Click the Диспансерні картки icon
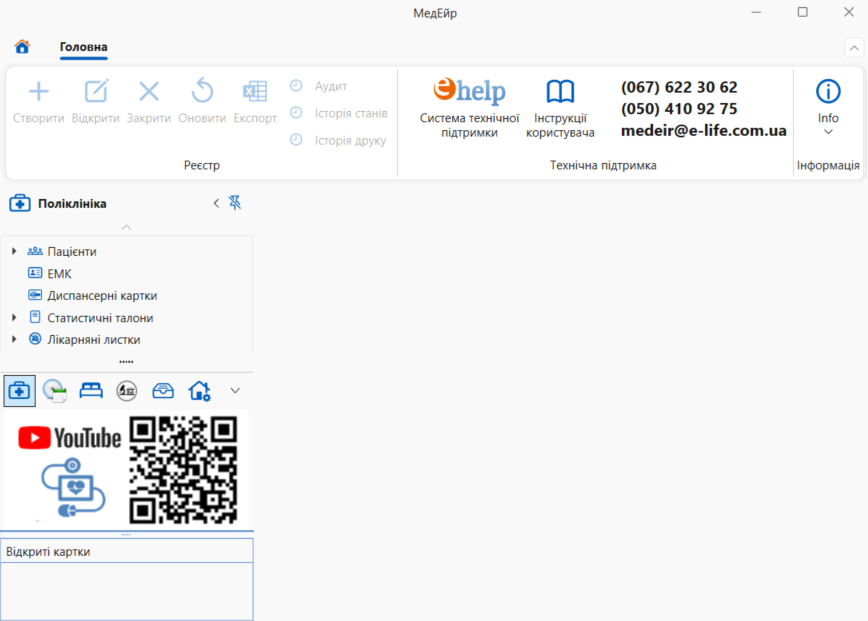 [35, 295]
